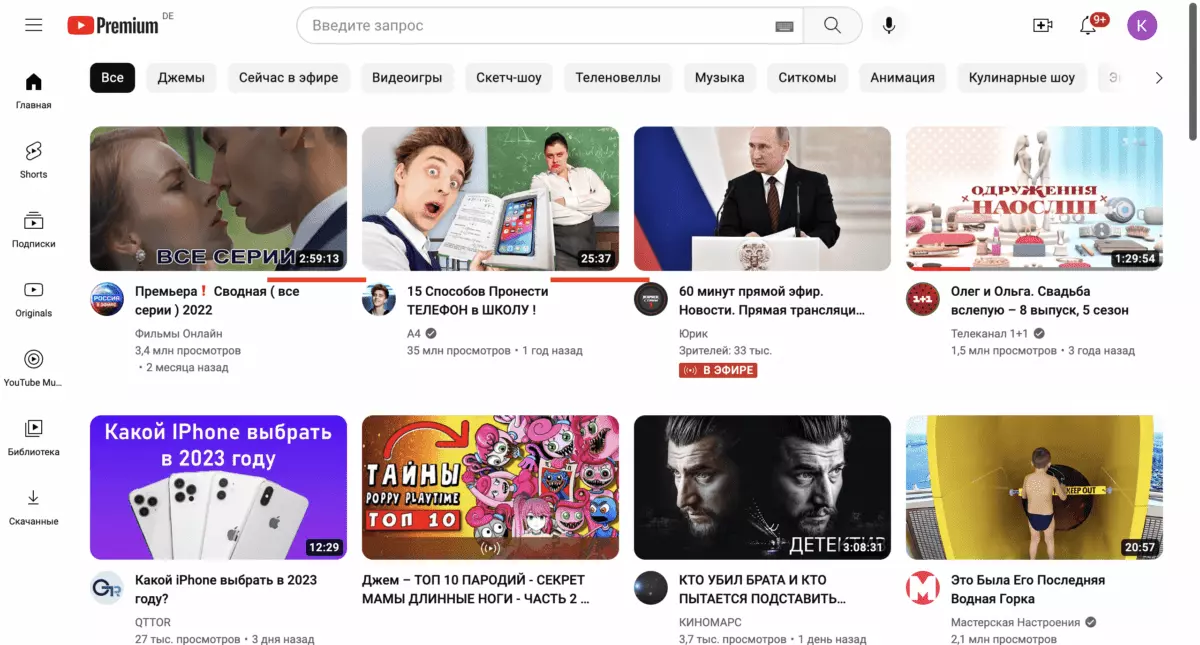Open Телеканал 1+1 channel avatar
This screenshot has height=645, width=1200.
pyautogui.click(x=923, y=300)
